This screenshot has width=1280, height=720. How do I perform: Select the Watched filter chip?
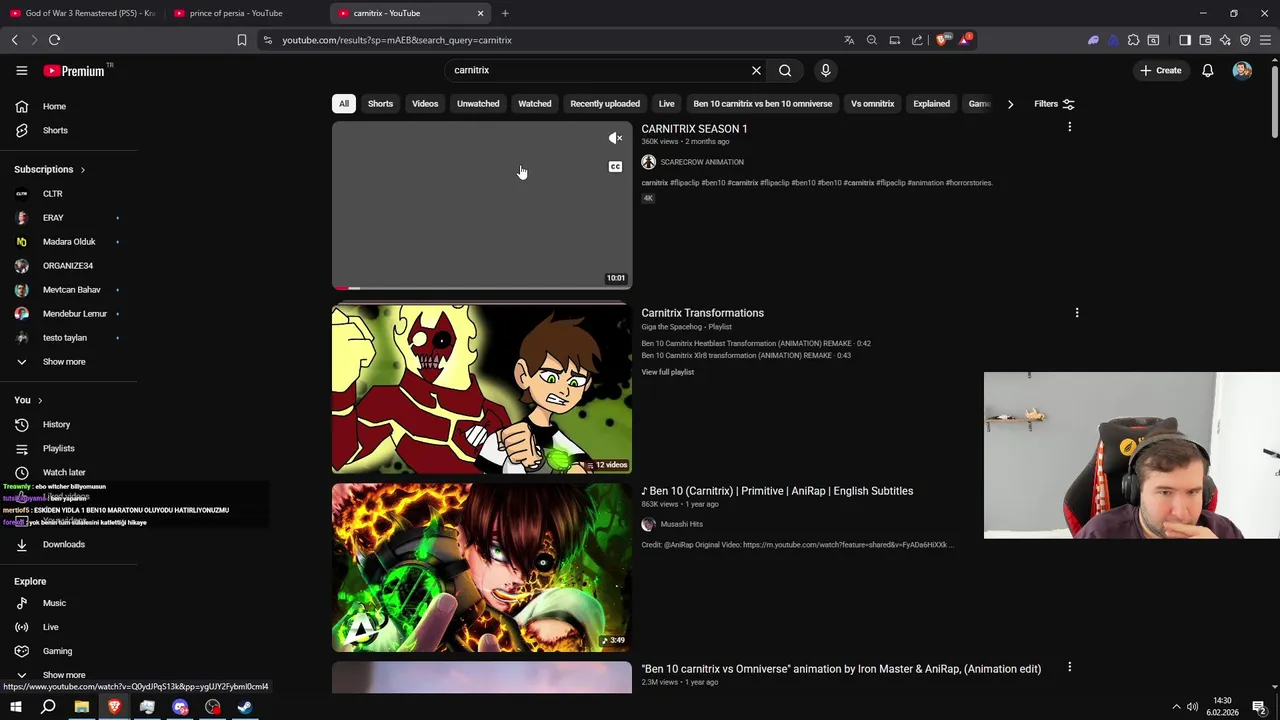click(x=535, y=103)
